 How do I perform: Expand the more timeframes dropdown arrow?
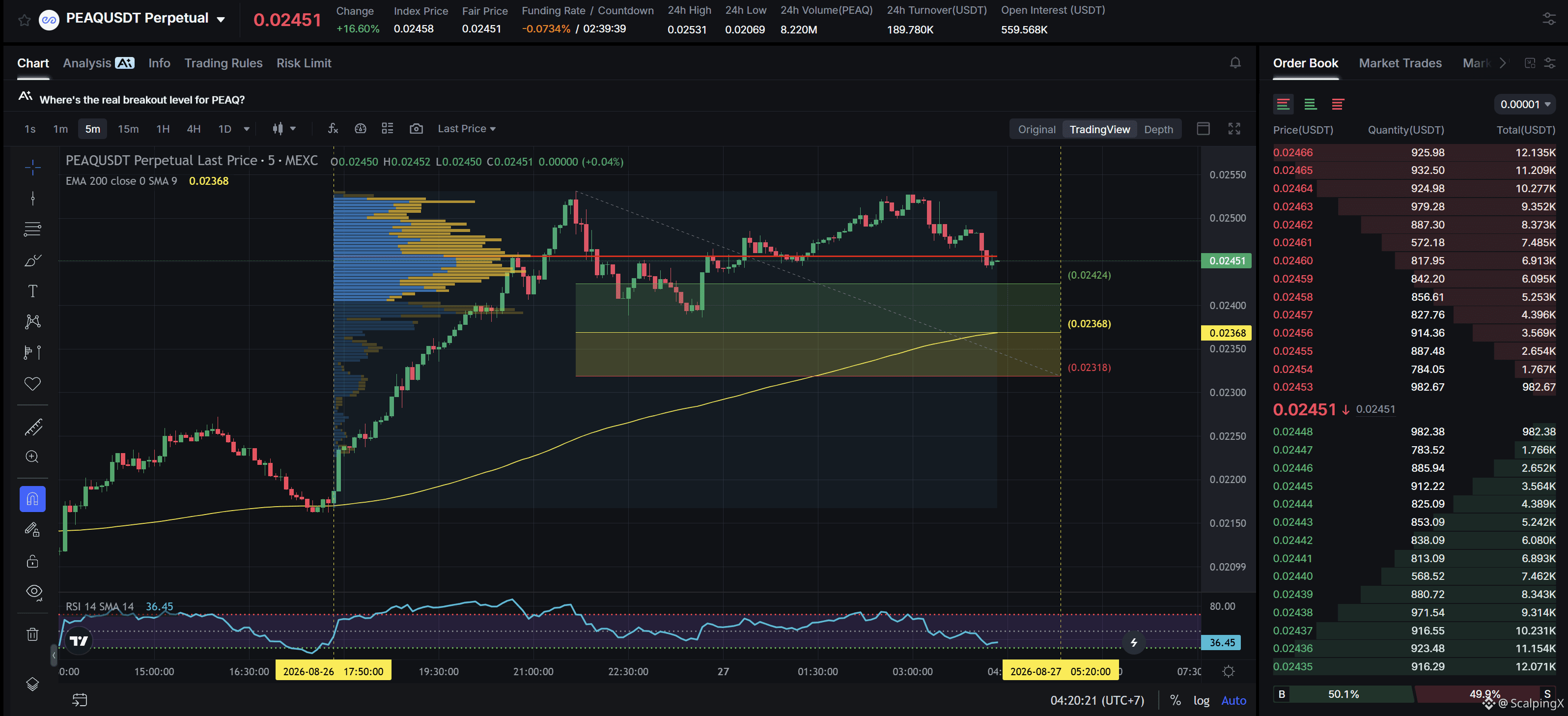pyautogui.click(x=247, y=129)
